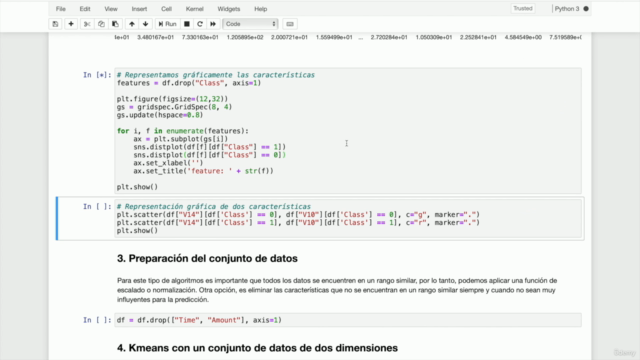
Task: Click the output value 1.050309e+01
Action: (x=434, y=37)
